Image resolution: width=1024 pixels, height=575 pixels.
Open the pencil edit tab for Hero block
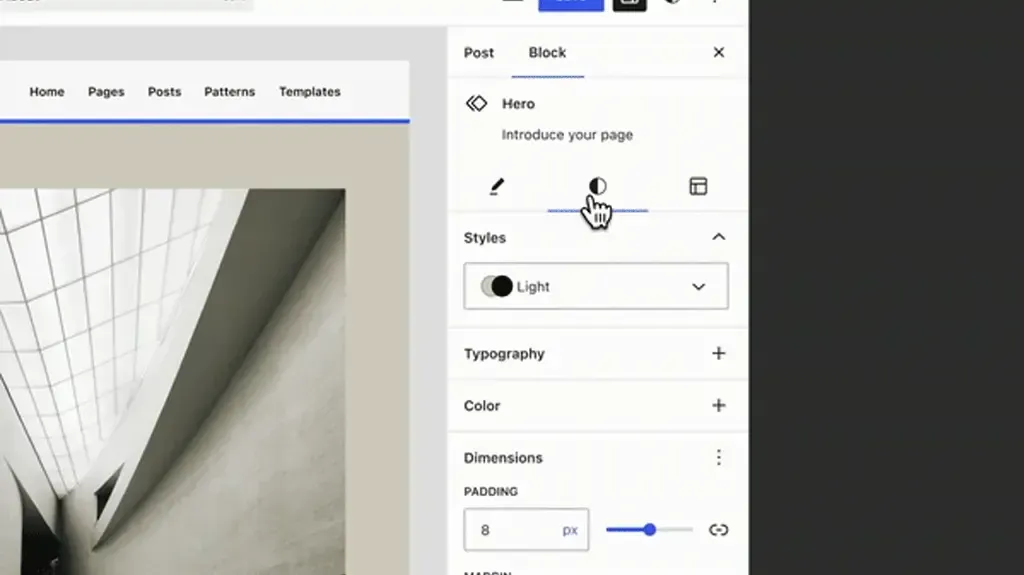pyautogui.click(x=497, y=187)
